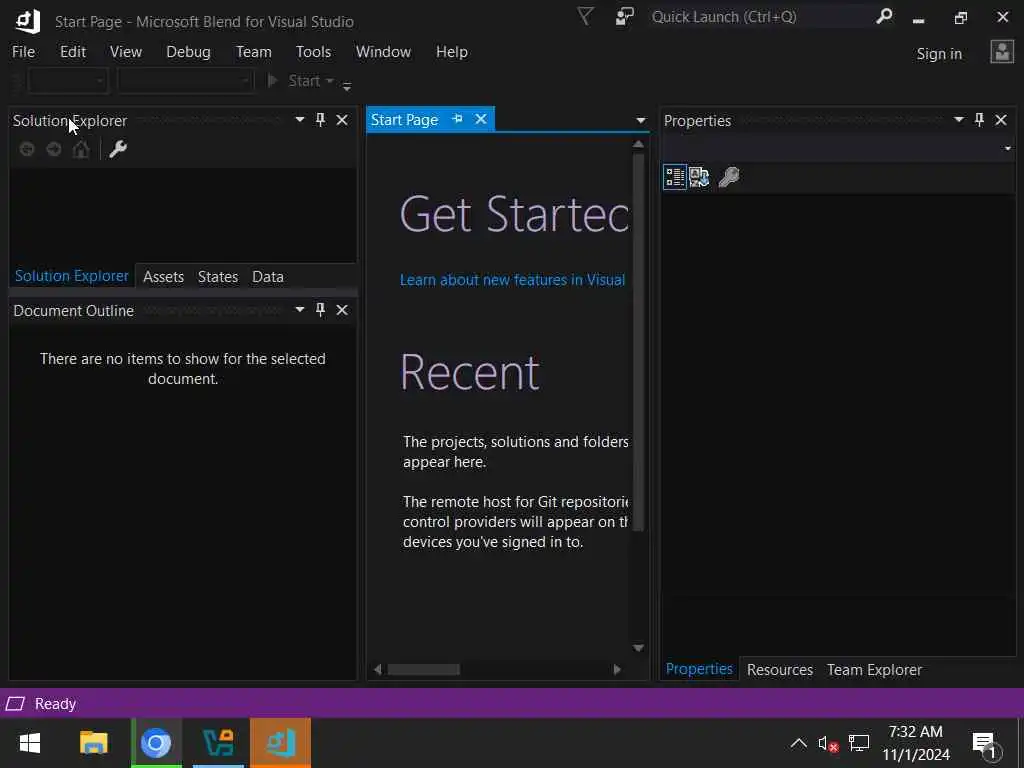Screen dimensions: 1024x768
Task: Expand the Properties object selector dropdown
Action: (1008, 149)
